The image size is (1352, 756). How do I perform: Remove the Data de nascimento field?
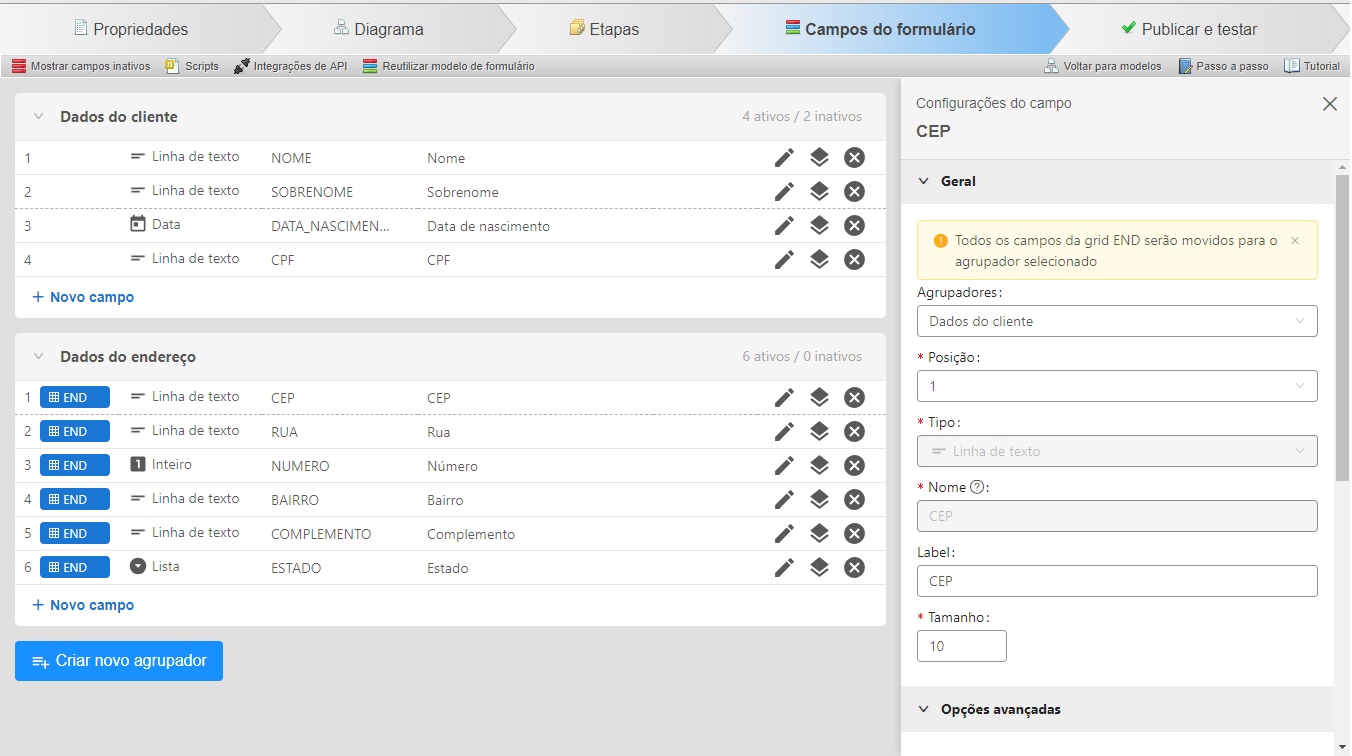tap(854, 226)
